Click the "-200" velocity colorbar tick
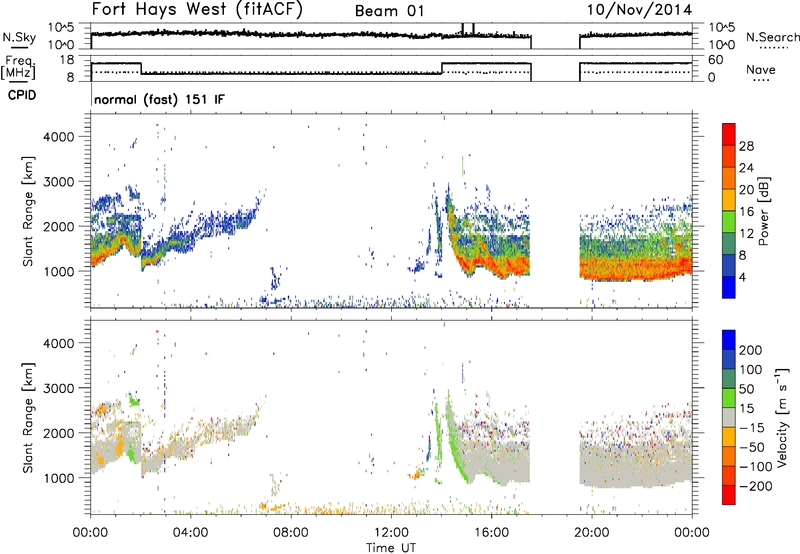 [x=755, y=486]
